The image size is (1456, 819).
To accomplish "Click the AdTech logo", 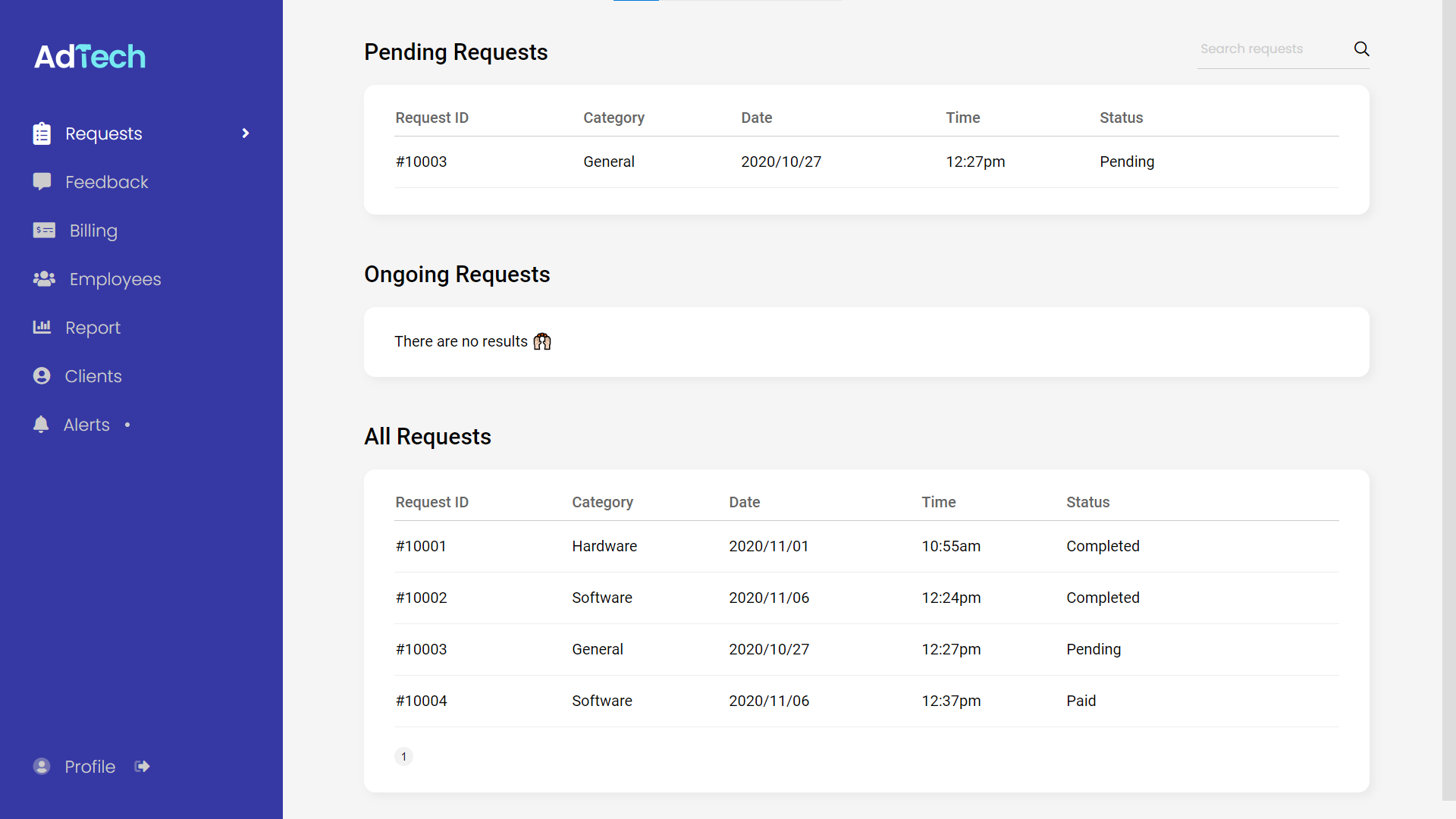I will 89,56.
